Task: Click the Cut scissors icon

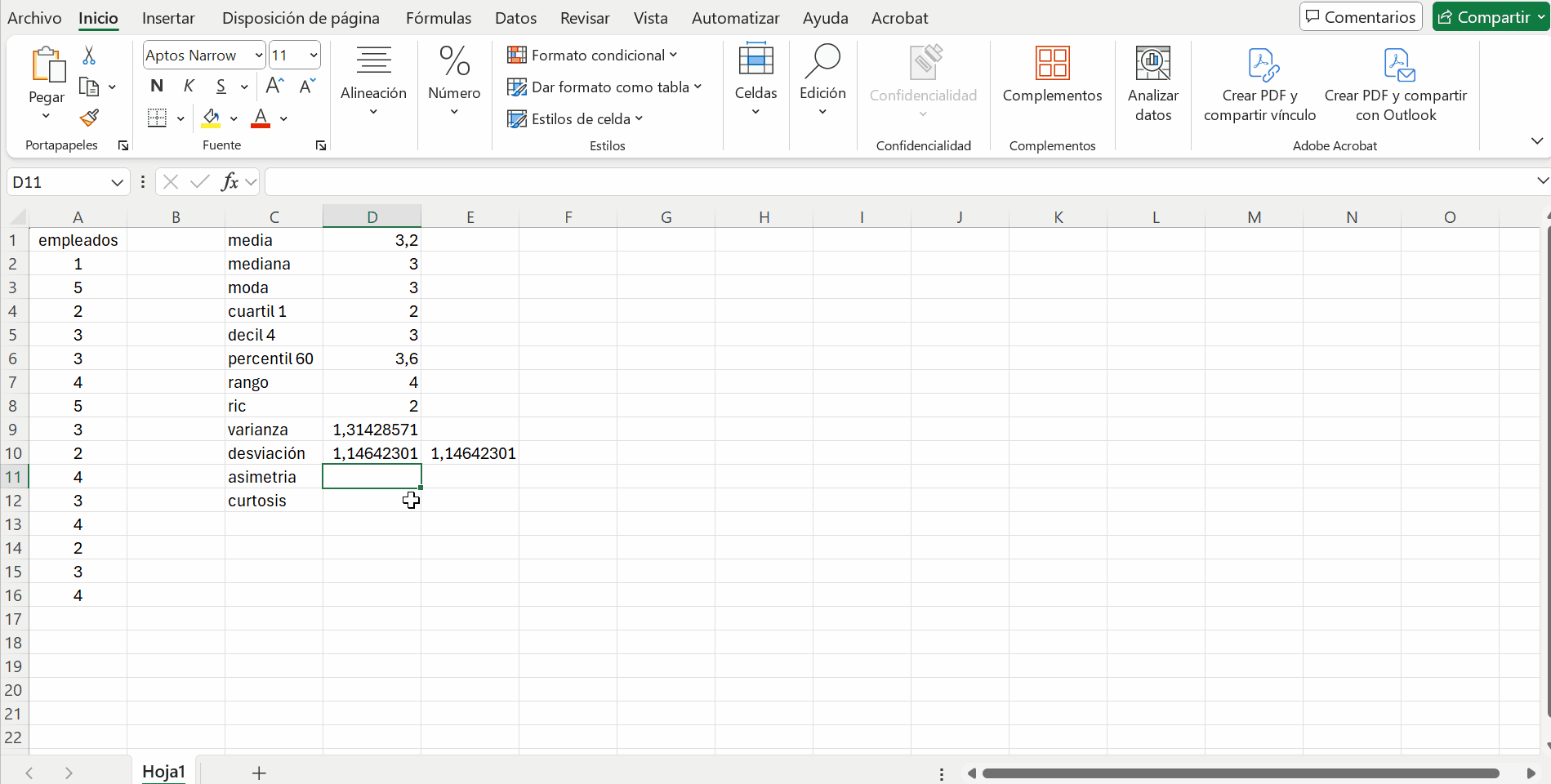Action: 89,56
